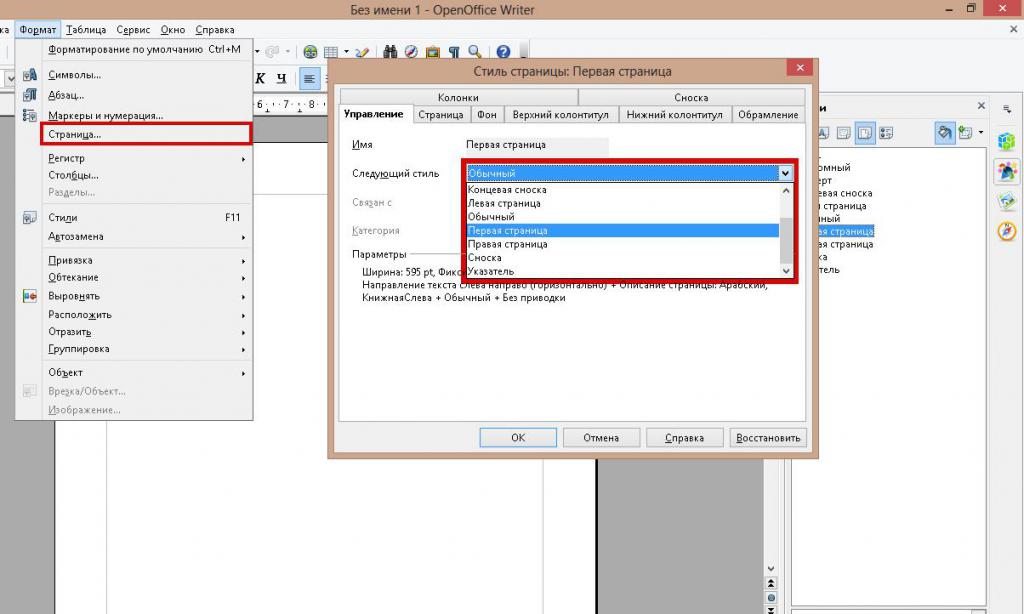Open Find & Replace binoculars icon
This screenshot has width=1024, height=614.
click(390, 52)
